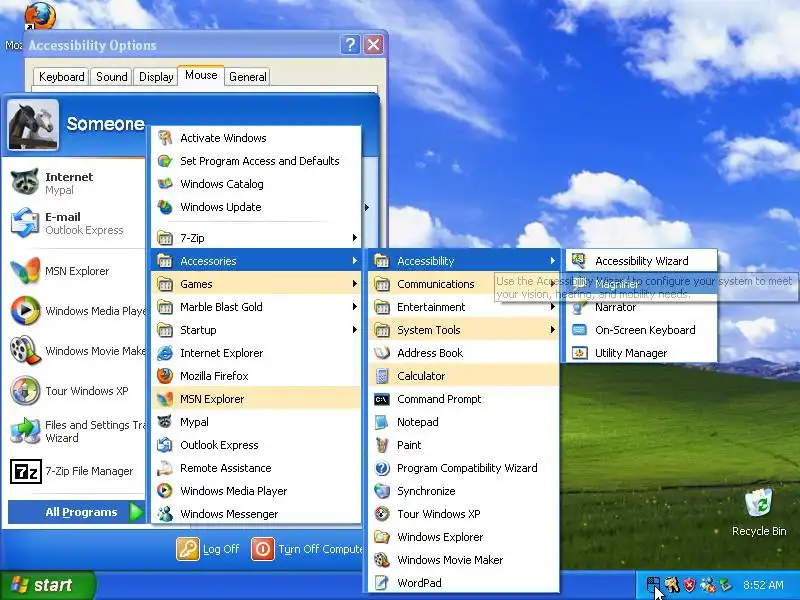Click the Program Compatibility Wizard icon
Image resolution: width=800 pixels, height=600 pixels.
pyautogui.click(x=382, y=468)
